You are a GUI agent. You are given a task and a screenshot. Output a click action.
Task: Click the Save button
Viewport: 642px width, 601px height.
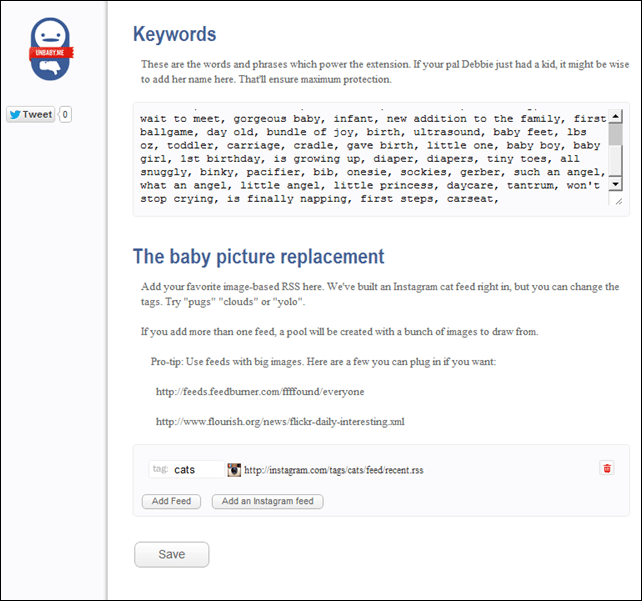[172, 554]
